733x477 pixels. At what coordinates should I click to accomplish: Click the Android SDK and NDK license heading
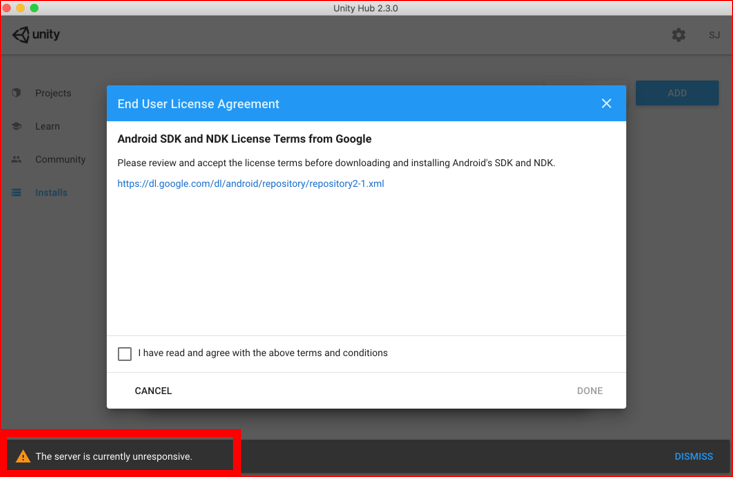[x=244, y=139]
